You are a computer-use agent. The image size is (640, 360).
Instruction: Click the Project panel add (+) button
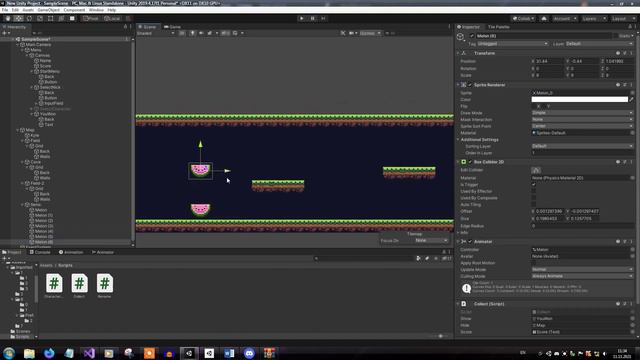4,258
